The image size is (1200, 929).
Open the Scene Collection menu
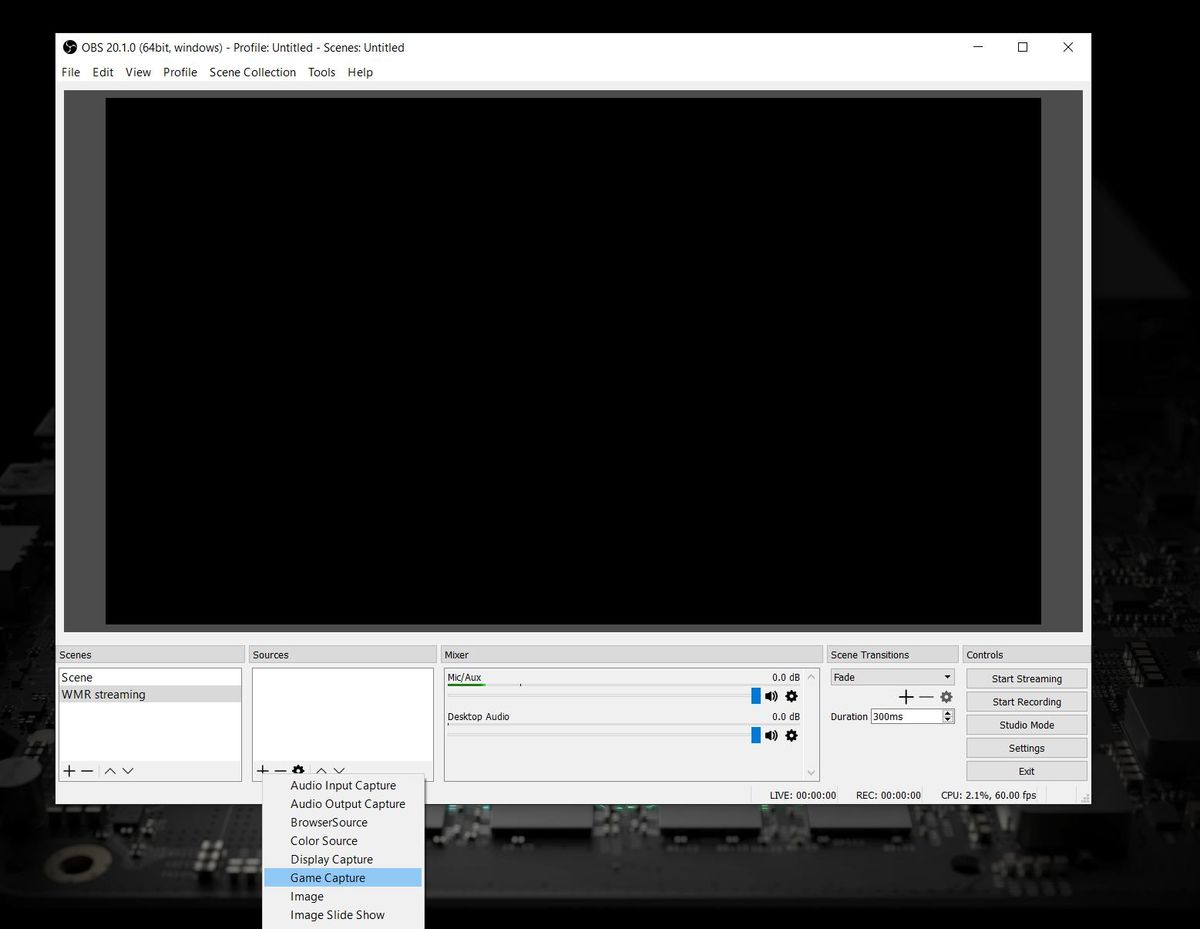coord(252,72)
